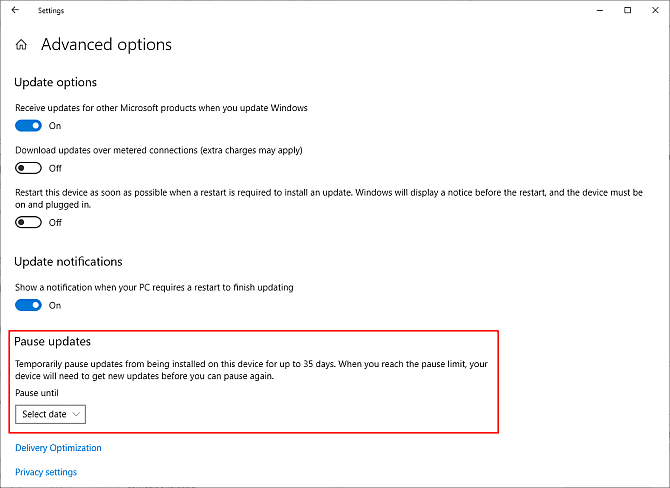
Task: Disable updates for other Microsoft products toggle
Action: (x=28, y=126)
